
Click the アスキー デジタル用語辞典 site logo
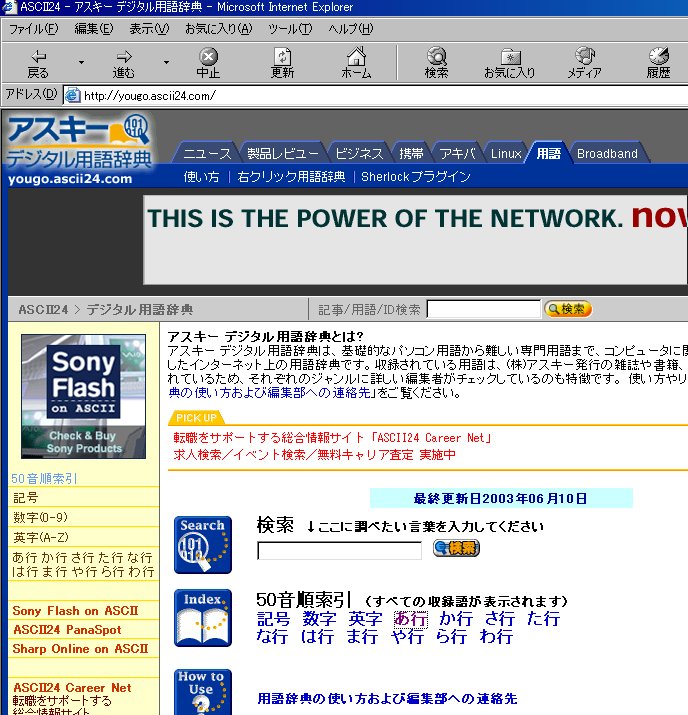79,150
